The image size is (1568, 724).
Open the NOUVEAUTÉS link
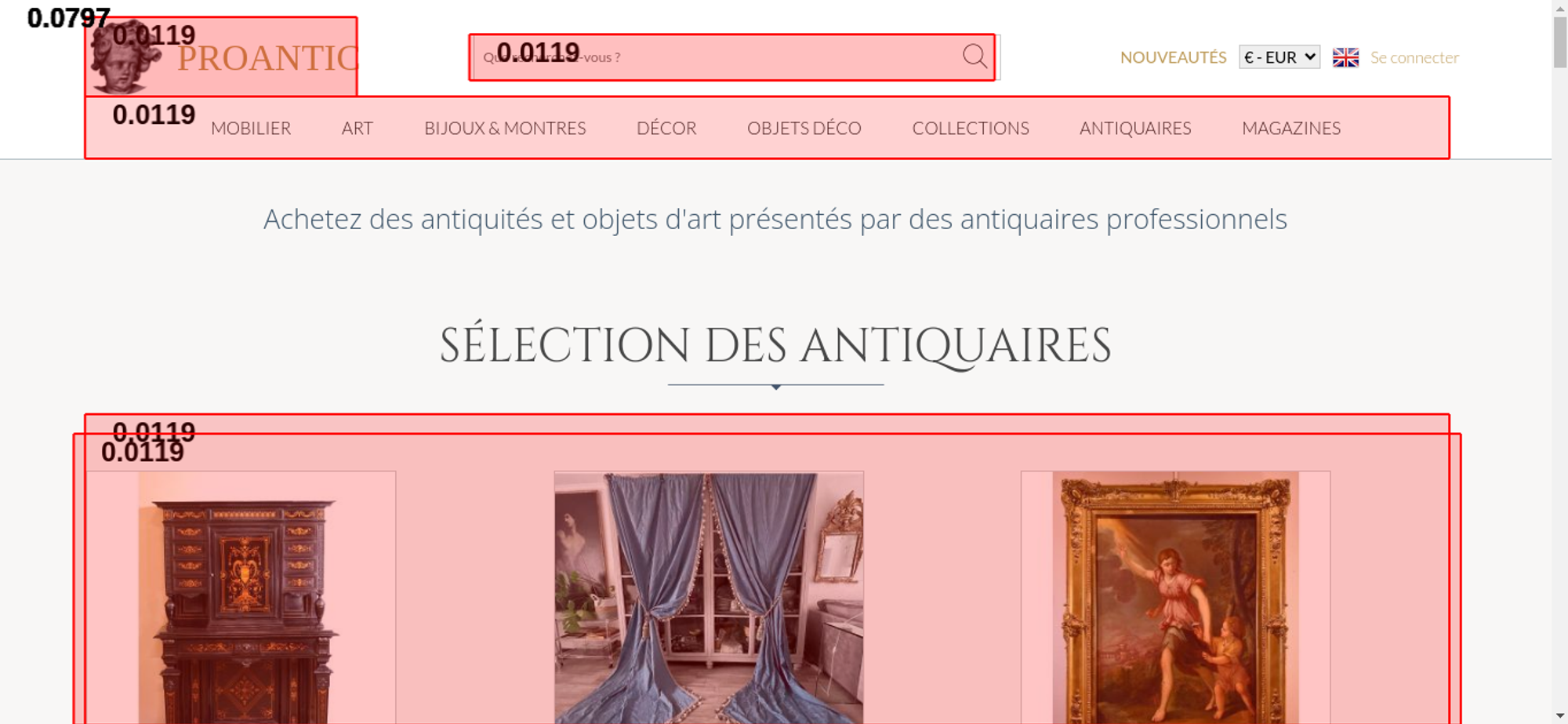pyautogui.click(x=1173, y=57)
